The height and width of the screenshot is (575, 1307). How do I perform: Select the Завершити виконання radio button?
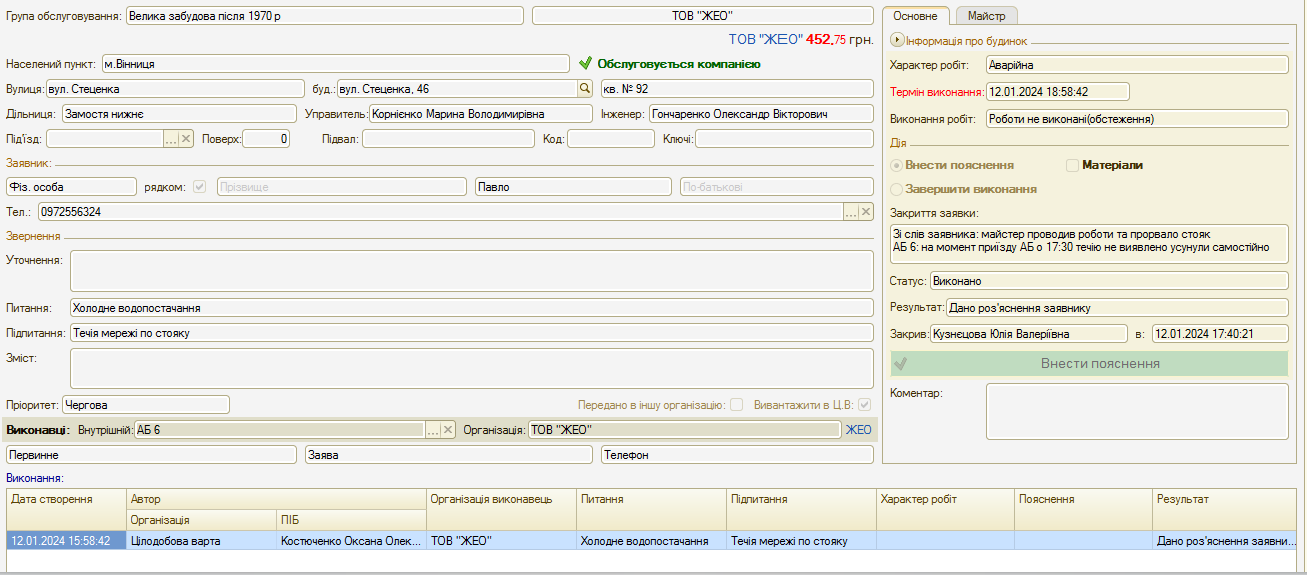click(896, 189)
